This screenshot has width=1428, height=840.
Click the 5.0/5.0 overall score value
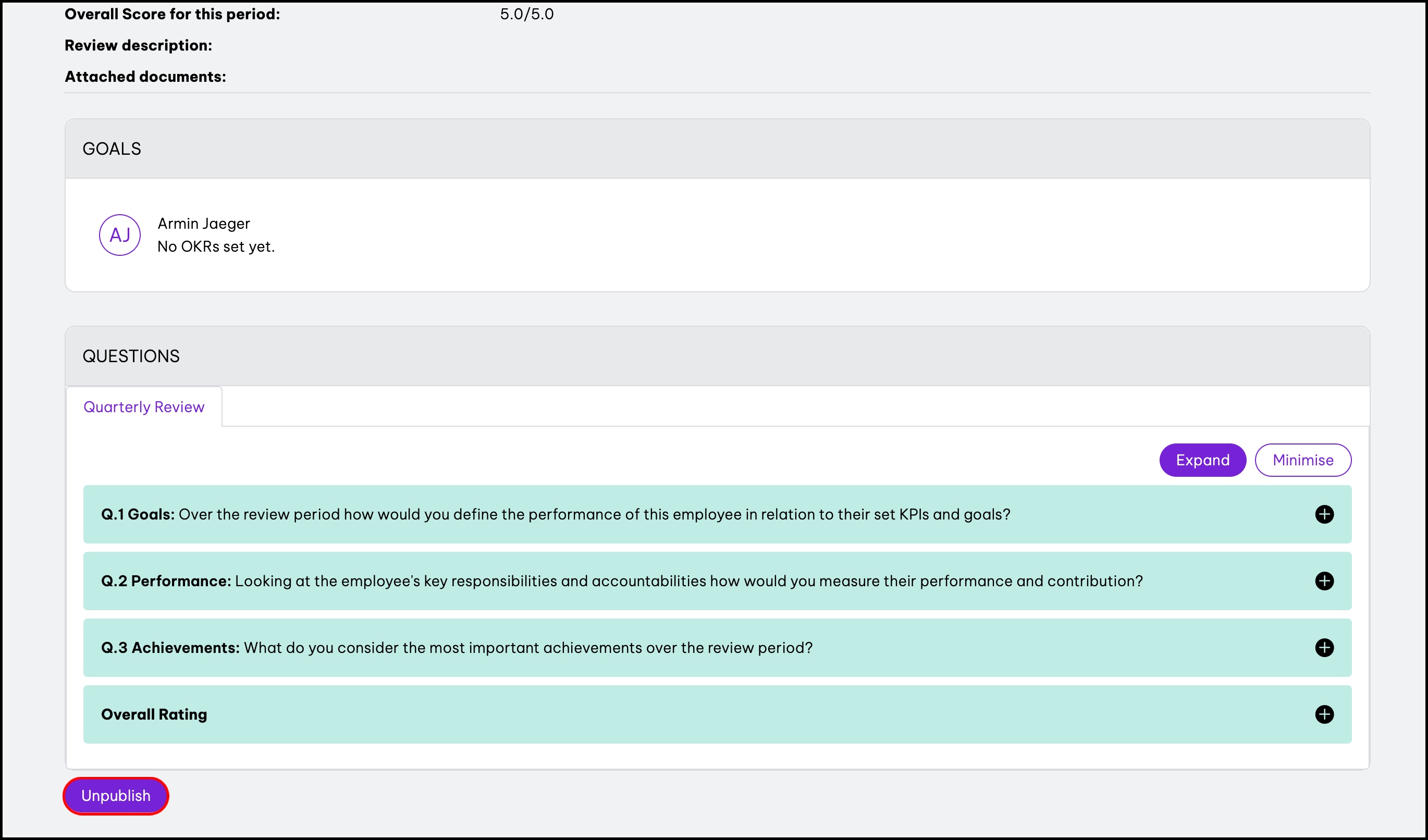pos(526,14)
